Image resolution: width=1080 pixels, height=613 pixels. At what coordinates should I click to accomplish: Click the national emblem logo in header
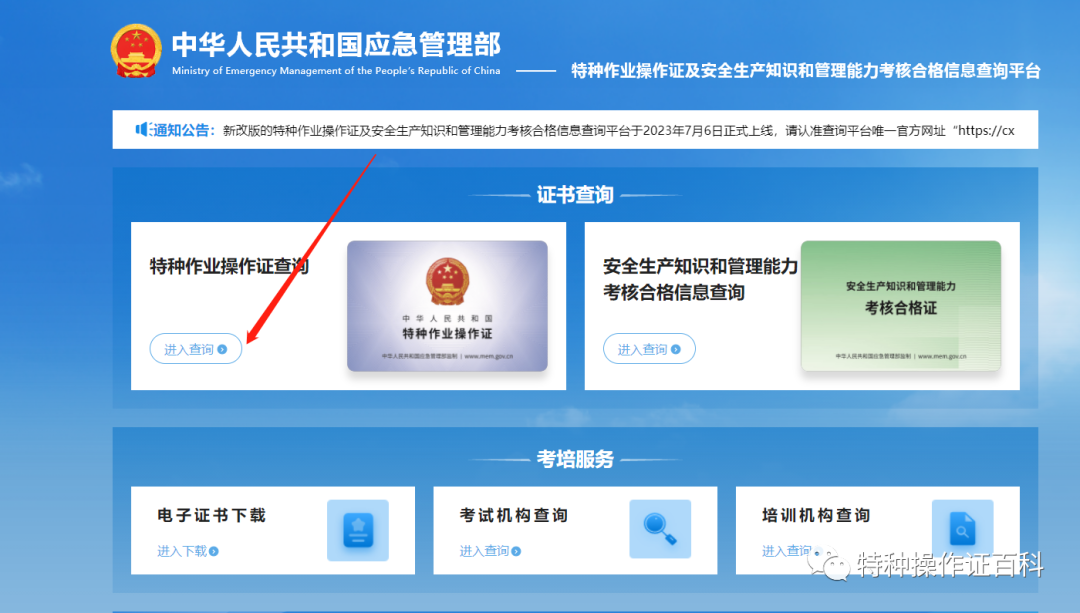136,51
